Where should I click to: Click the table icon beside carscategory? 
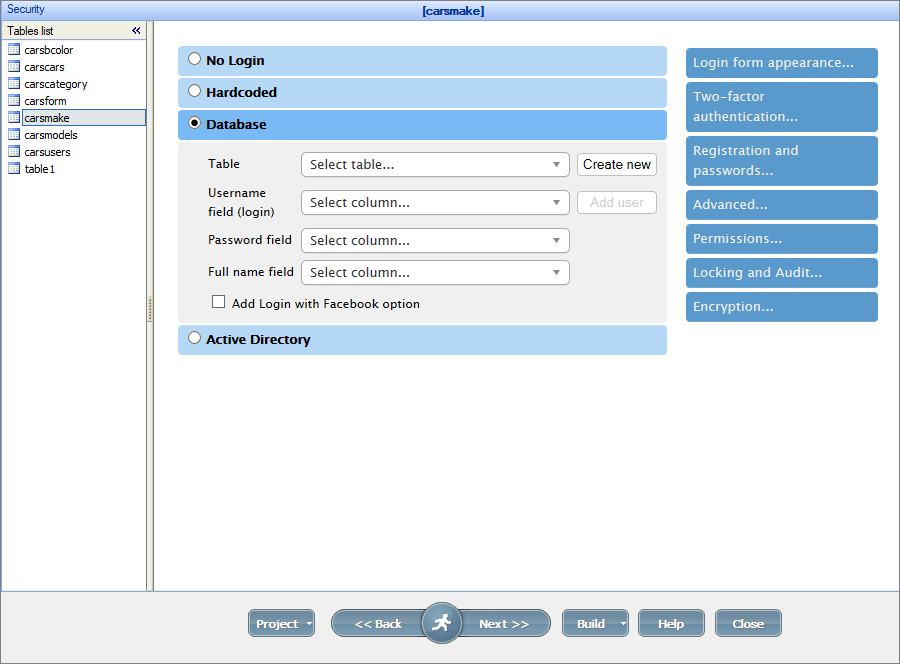click(x=14, y=83)
